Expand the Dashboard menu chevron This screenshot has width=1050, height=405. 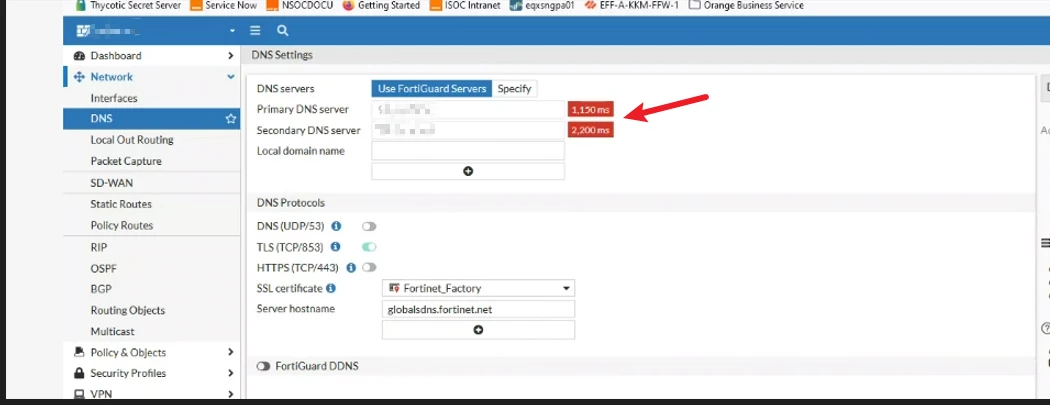click(230, 56)
